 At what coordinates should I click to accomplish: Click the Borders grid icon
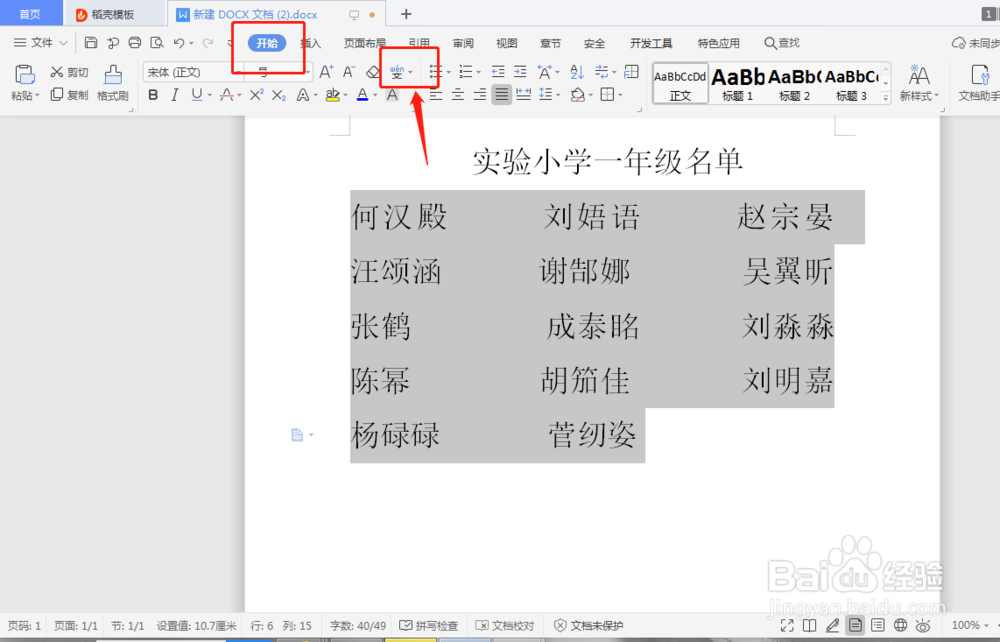(x=608, y=95)
